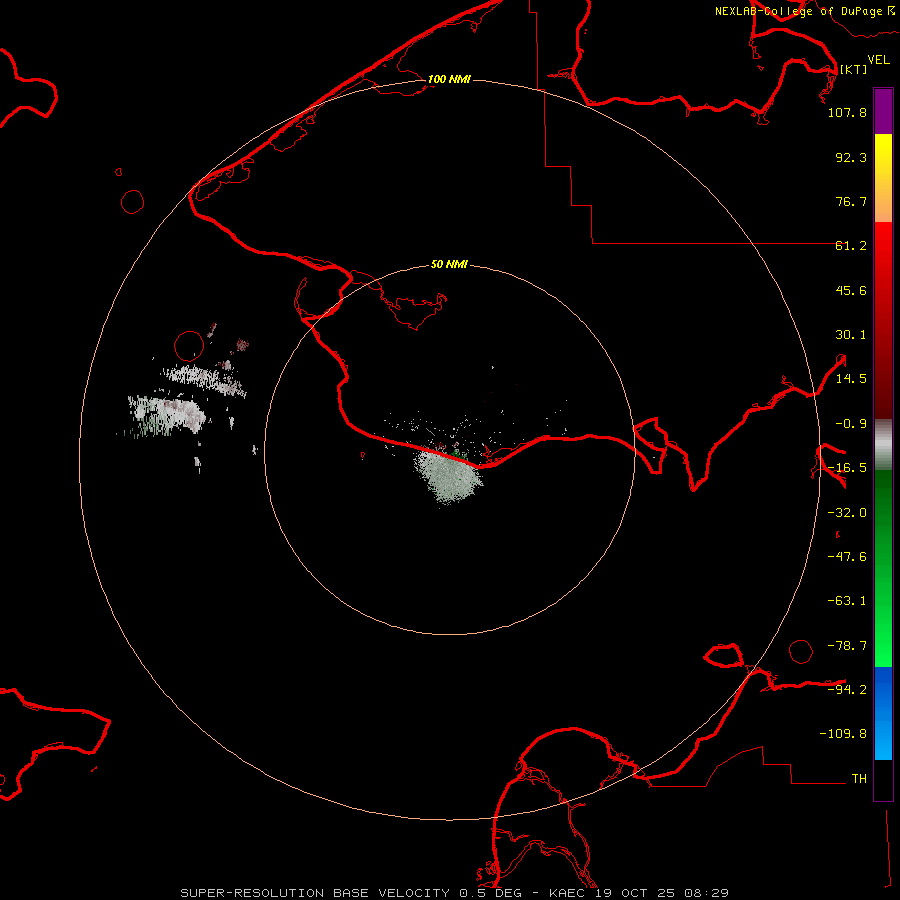Pick the purple segment of the velocity scale

[x=883, y=111]
